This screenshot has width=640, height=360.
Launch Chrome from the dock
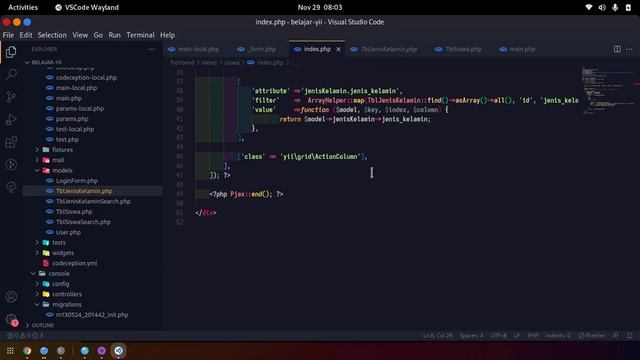tap(27, 351)
